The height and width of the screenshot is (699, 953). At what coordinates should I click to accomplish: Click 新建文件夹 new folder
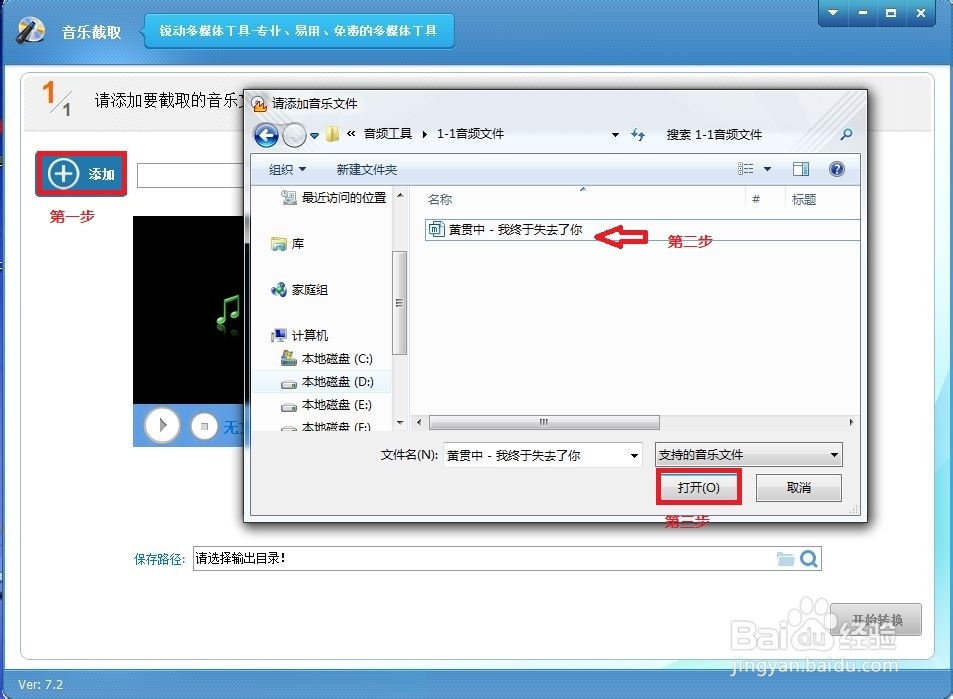pos(366,170)
